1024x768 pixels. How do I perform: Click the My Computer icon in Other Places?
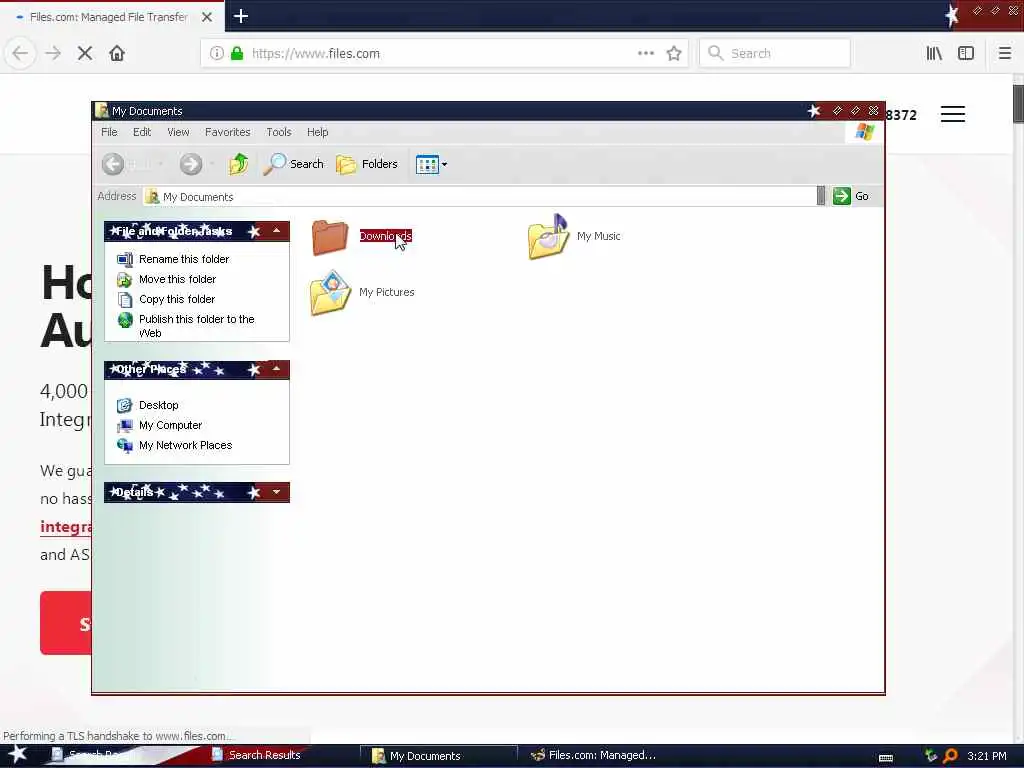point(125,426)
